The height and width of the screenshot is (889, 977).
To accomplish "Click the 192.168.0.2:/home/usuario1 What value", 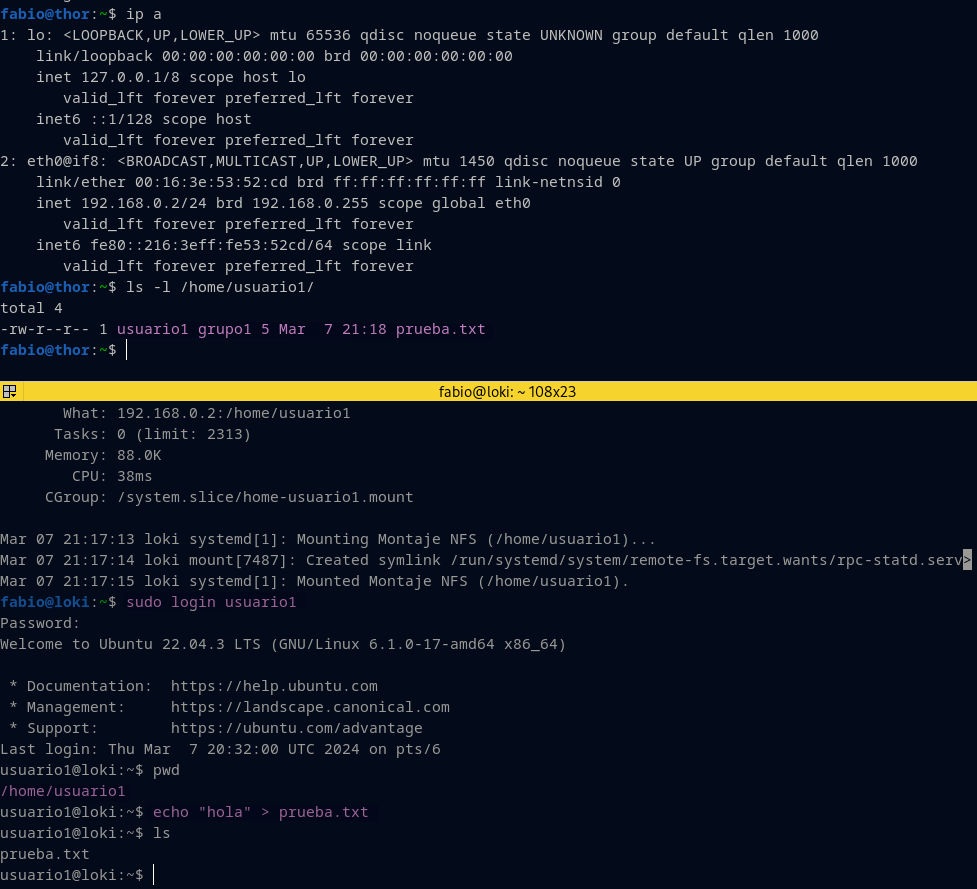I will (x=233, y=413).
